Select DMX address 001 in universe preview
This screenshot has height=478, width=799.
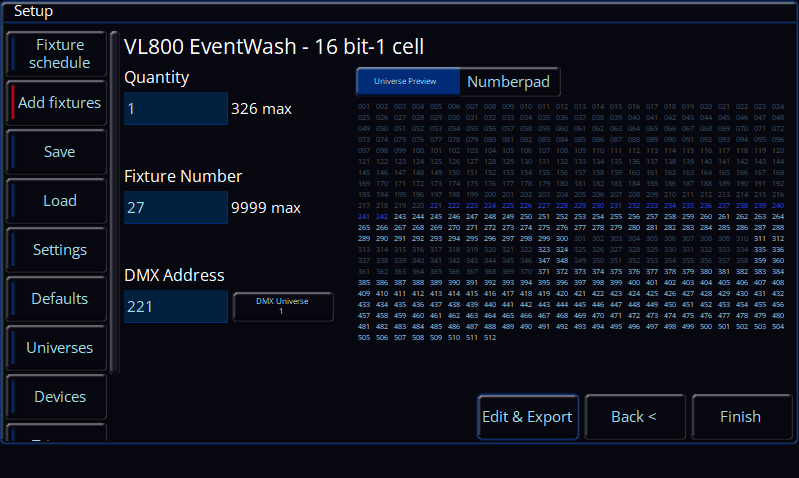point(364,107)
